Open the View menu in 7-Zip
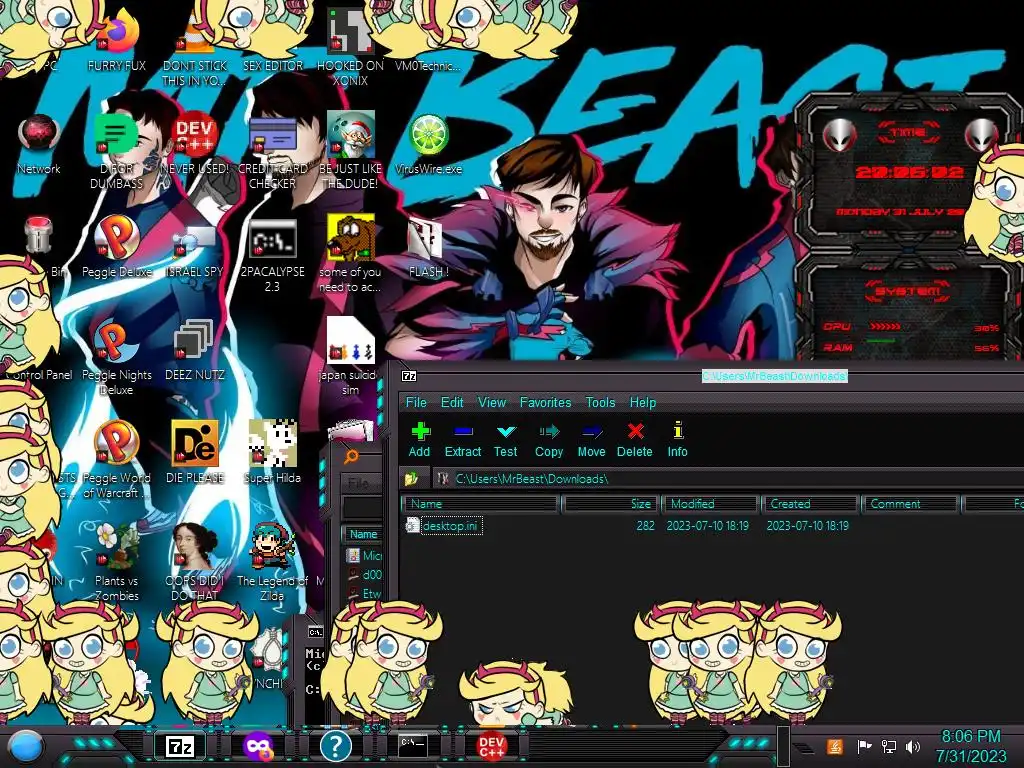1024x768 pixels. point(492,402)
